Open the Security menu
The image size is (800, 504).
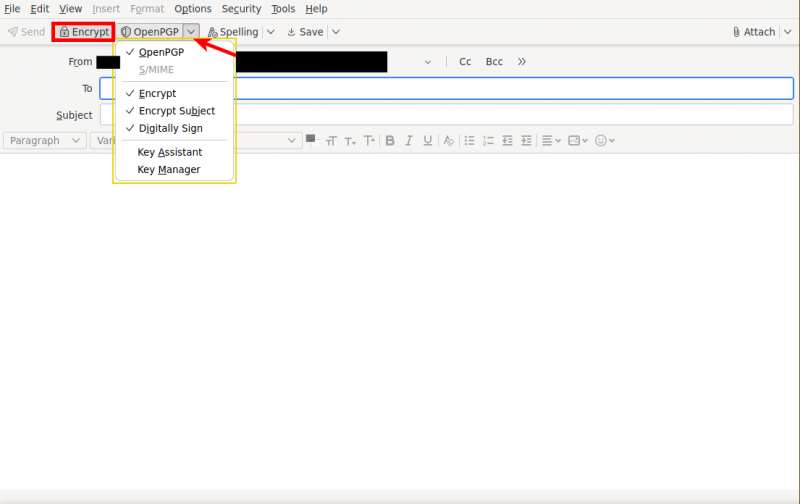pyautogui.click(x=241, y=9)
